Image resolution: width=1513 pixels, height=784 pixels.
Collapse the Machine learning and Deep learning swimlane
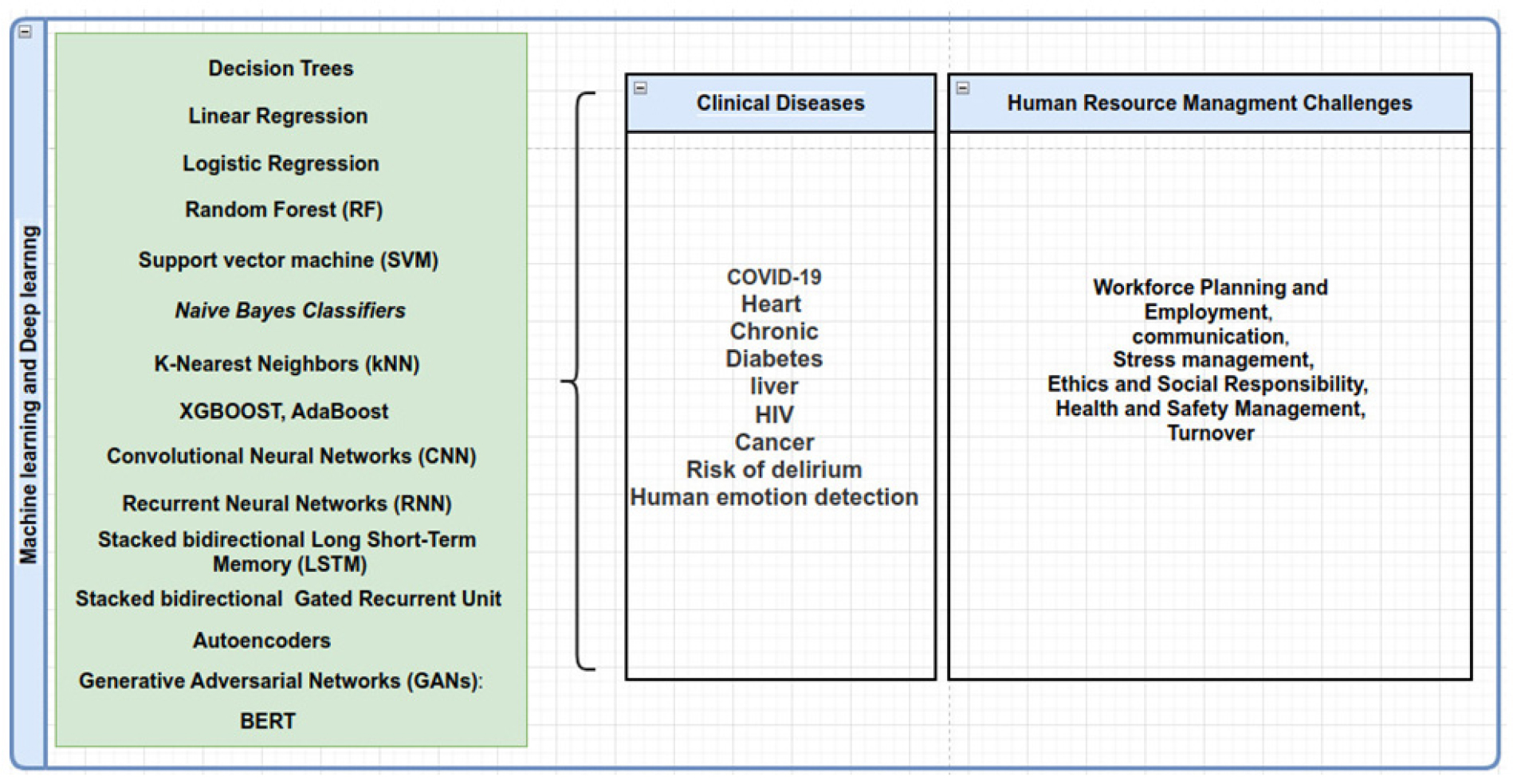tap(26, 32)
